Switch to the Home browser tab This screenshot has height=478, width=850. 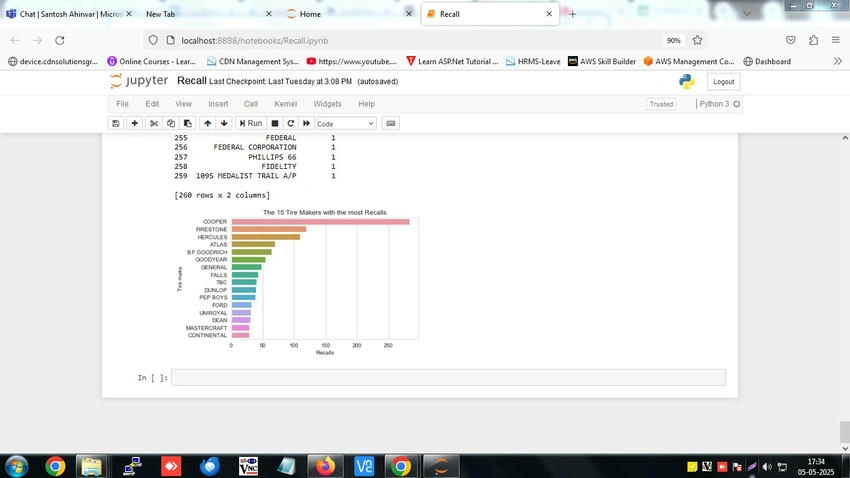[348, 14]
